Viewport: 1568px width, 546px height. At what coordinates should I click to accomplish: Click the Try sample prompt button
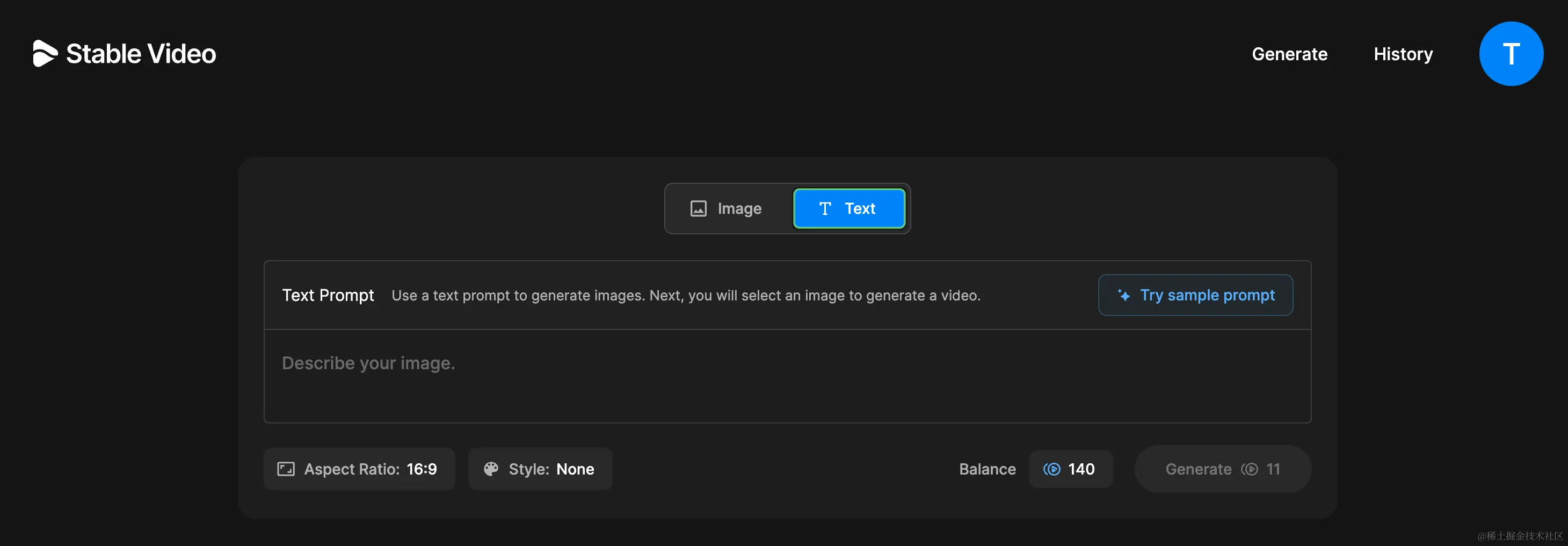point(1195,295)
